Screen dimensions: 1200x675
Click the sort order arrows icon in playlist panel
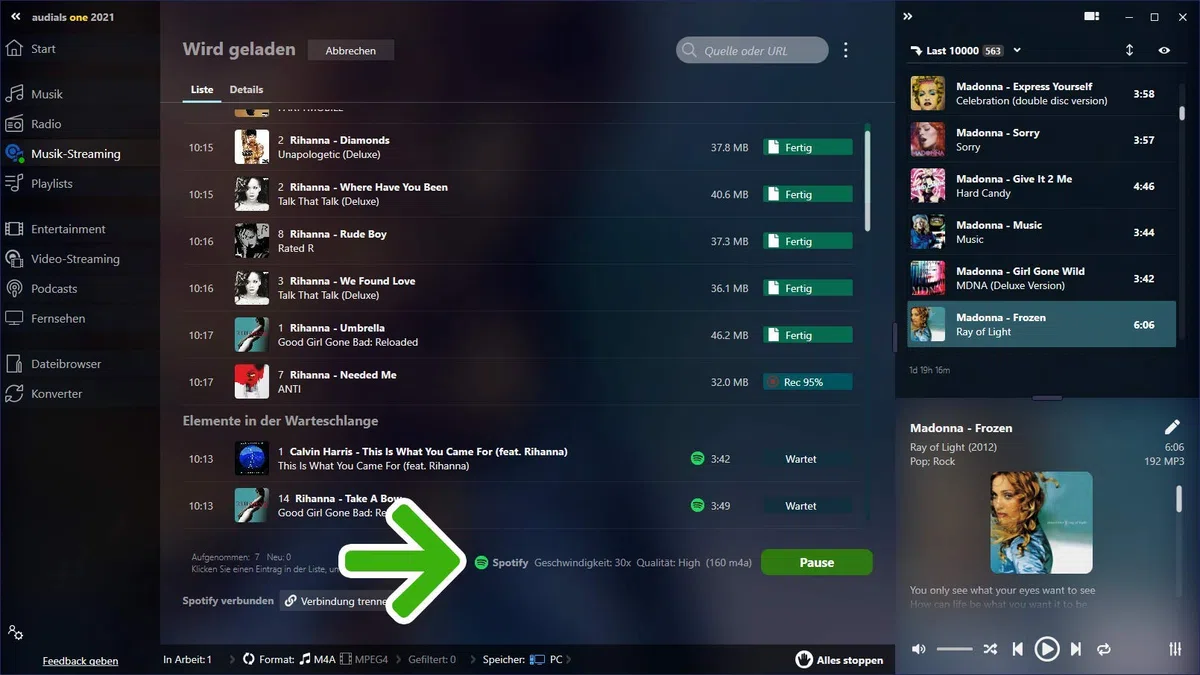point(1129,50)
